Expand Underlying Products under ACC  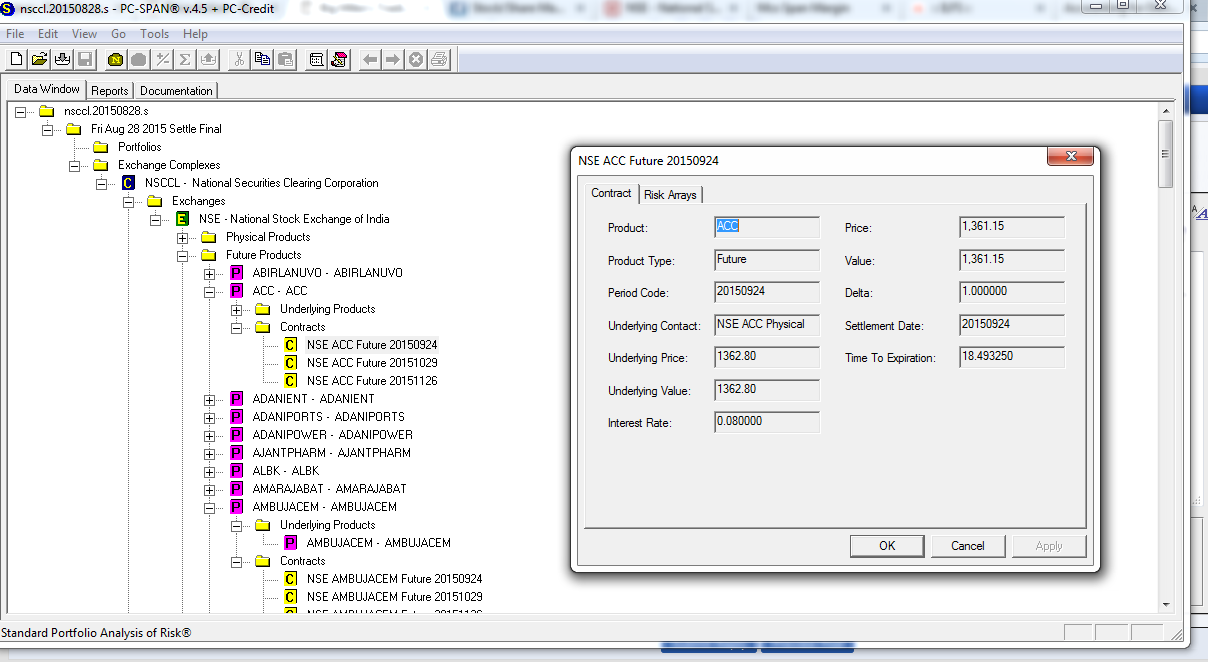point(236,309)
